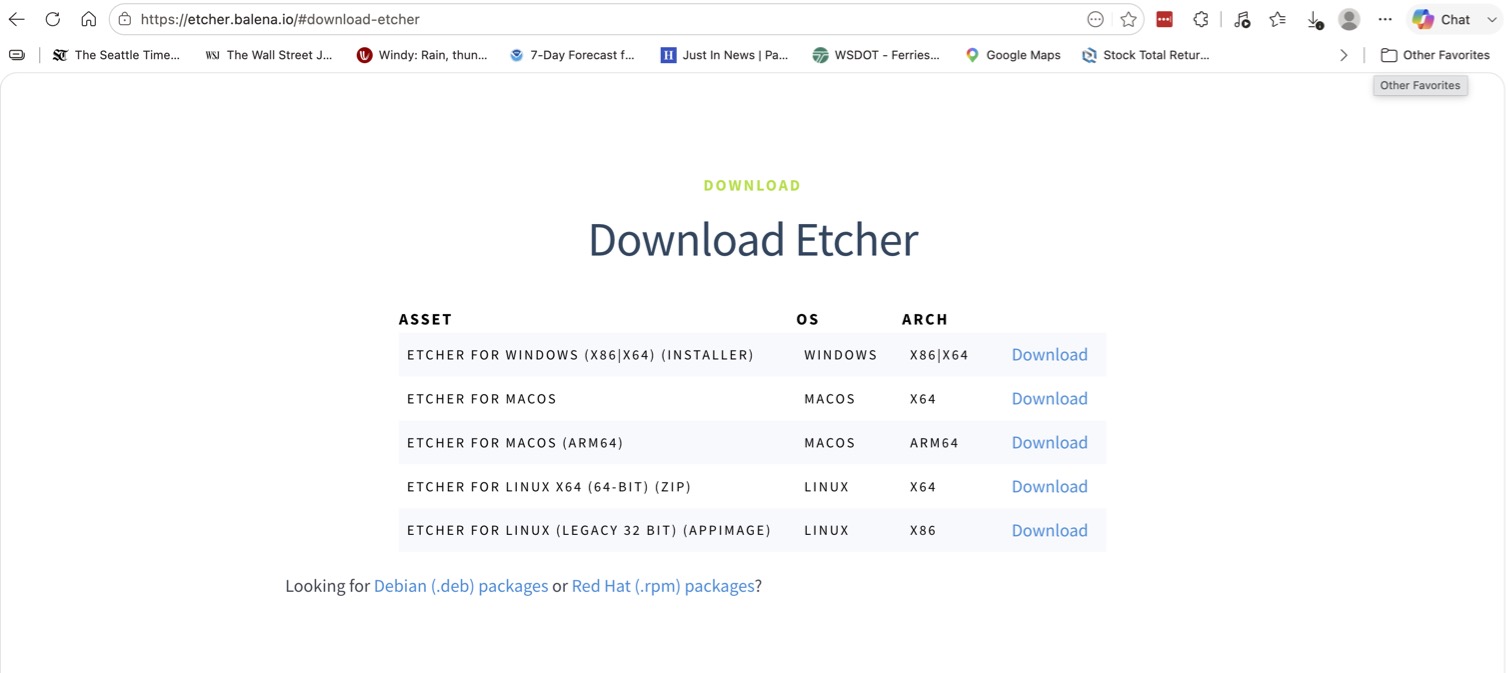Click the OS column header
The image size is (1508, 673).
pyautogui.click(x=807, y=319)
